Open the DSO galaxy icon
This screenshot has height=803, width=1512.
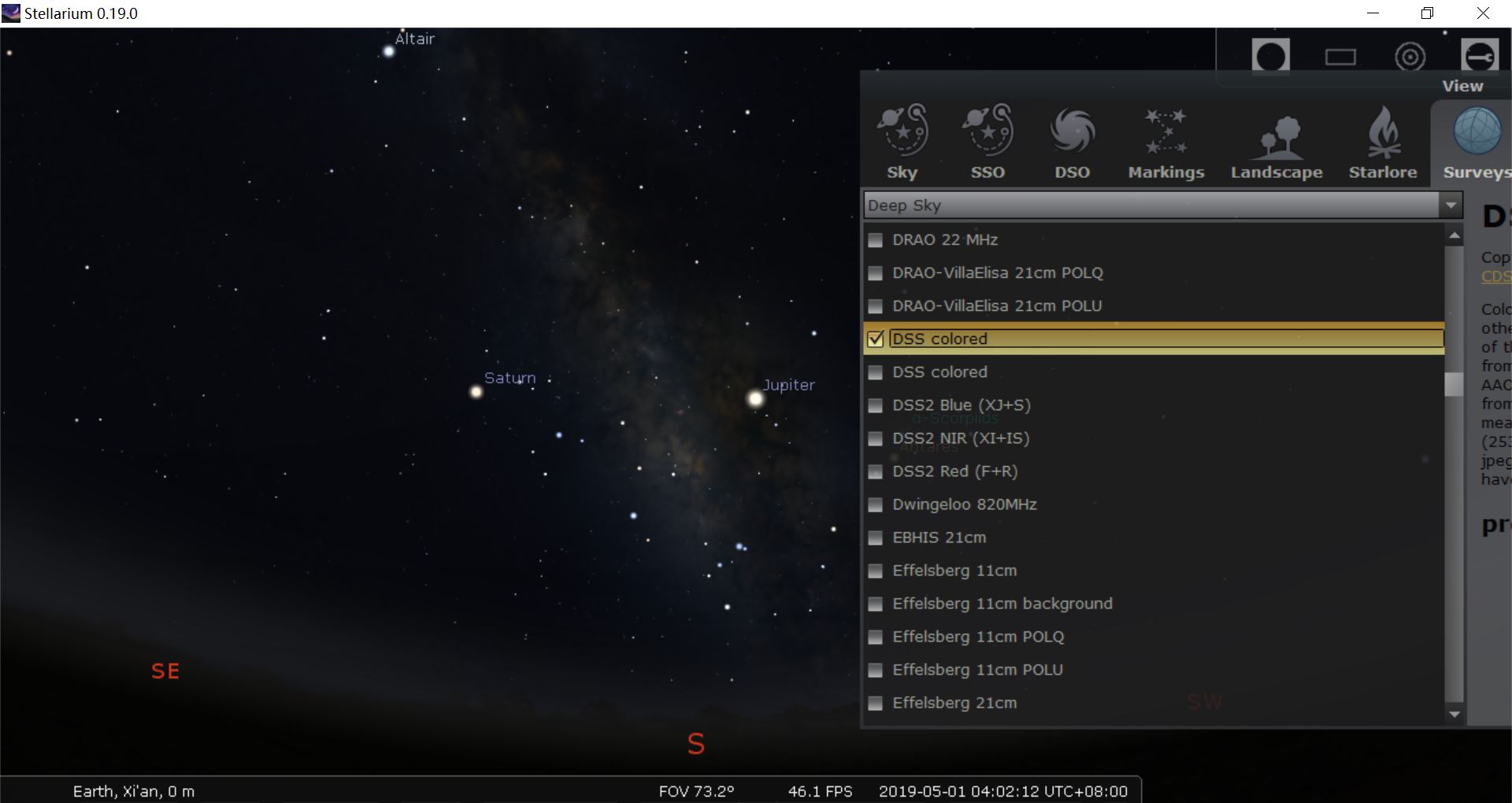point(1073,134)
